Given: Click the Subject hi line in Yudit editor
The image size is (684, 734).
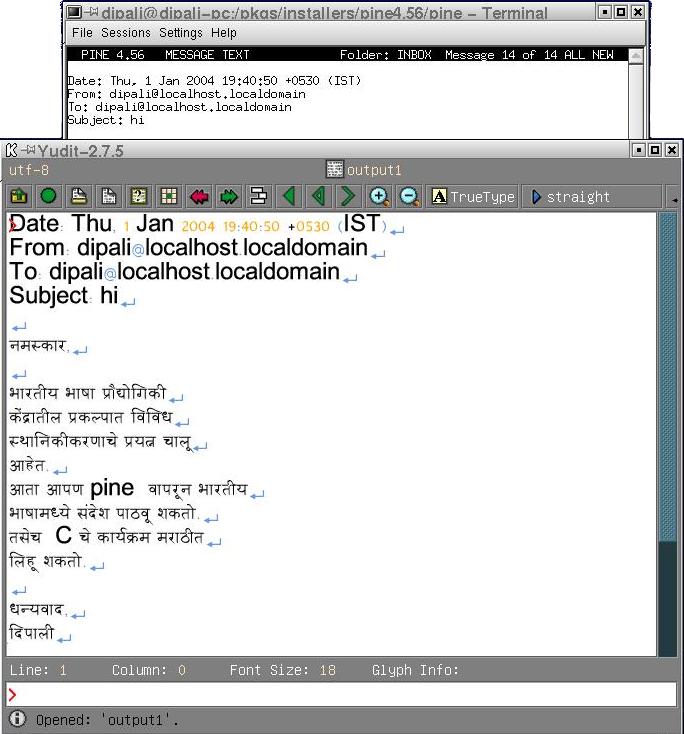Looking at the screenshot, I should [x=64, y=296].
